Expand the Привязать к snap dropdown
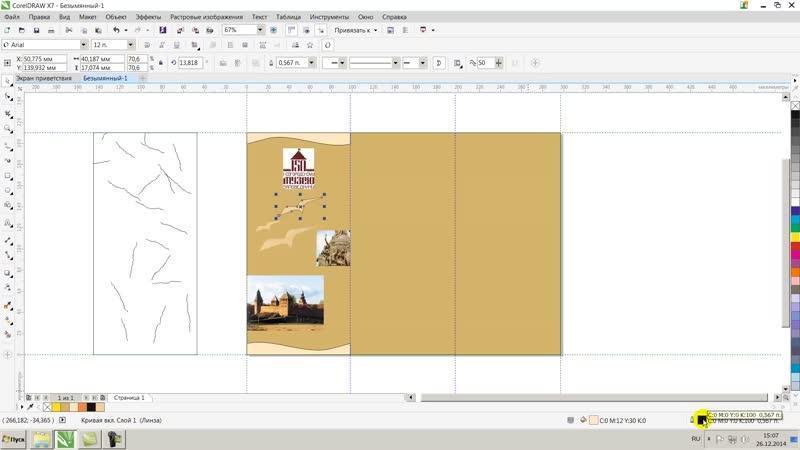 pos(373,30)
